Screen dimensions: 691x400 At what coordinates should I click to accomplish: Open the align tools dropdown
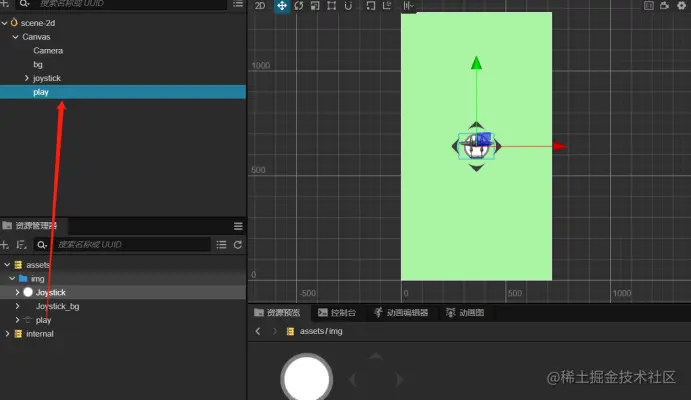[409, 6]
